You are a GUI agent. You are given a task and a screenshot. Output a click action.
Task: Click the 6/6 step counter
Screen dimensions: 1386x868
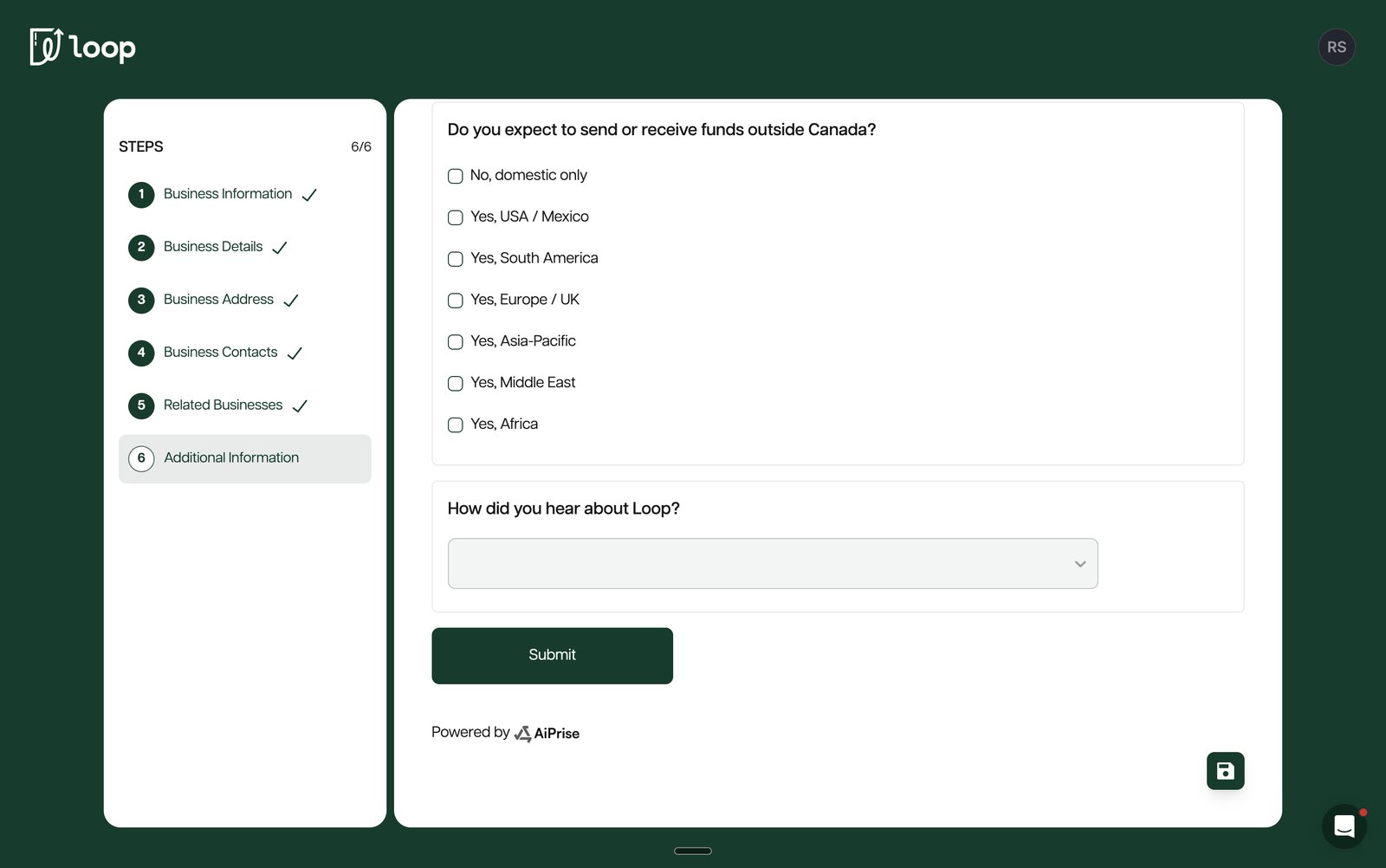[361, 147]
